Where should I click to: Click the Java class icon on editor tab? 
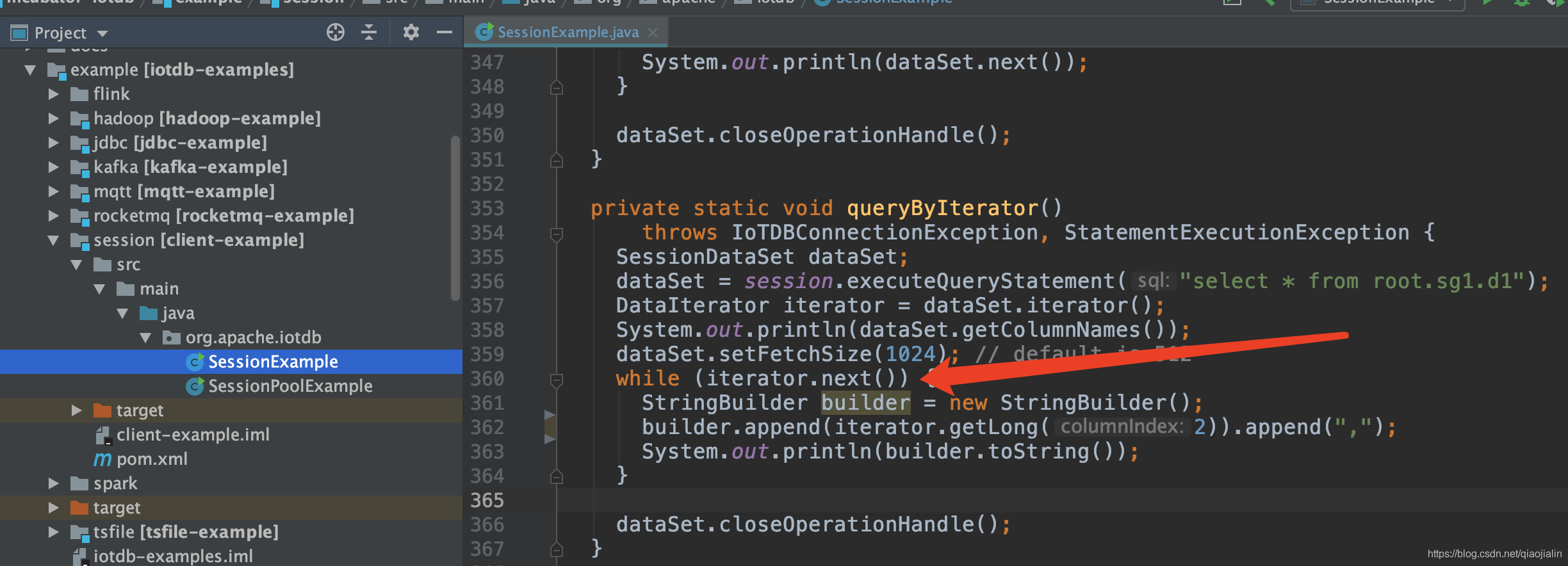(484, 31)
